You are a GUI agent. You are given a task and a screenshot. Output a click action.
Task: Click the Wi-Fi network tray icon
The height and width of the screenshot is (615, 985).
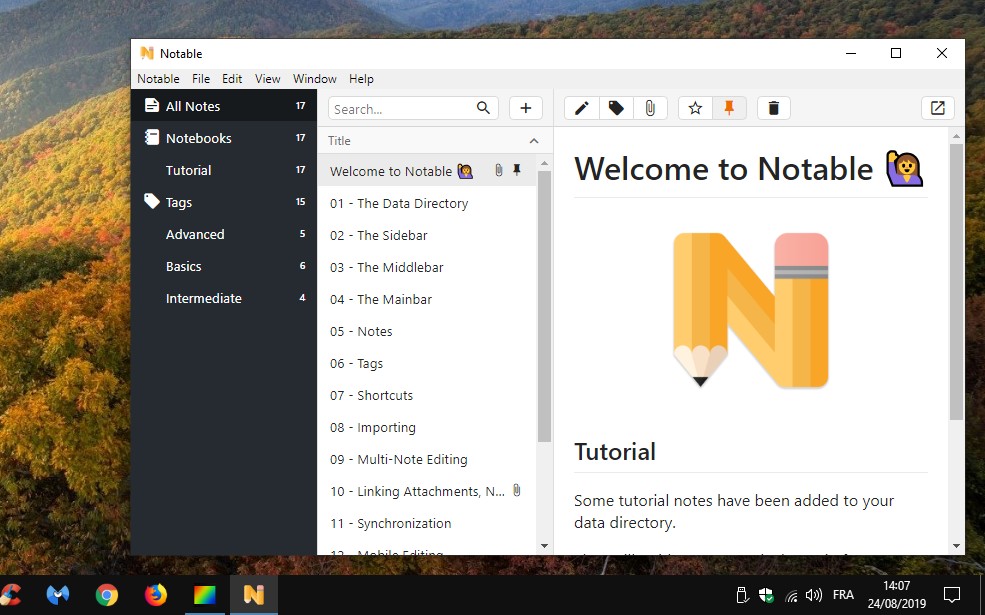click(x=792, y=596)
